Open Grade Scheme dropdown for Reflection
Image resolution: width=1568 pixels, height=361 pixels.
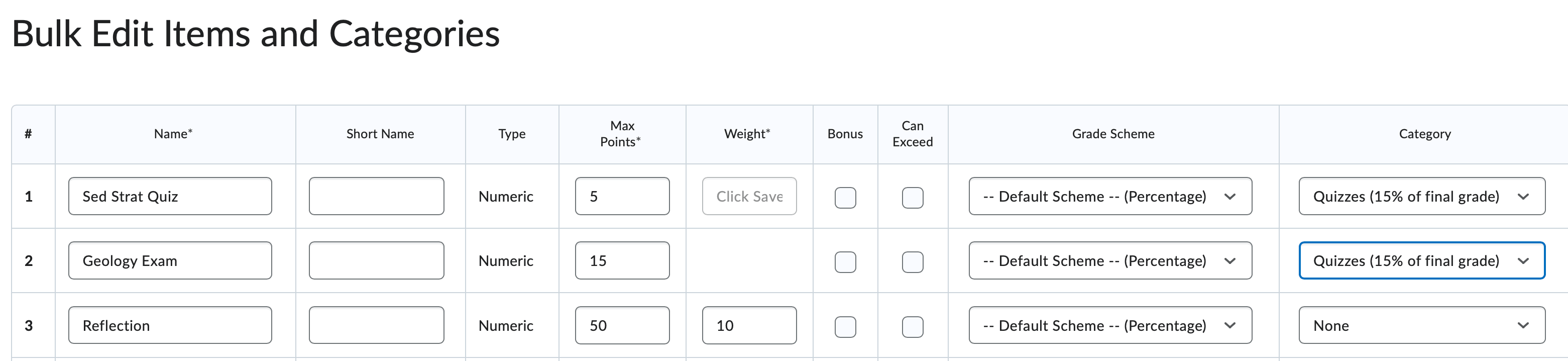[x=1109, y=326]
